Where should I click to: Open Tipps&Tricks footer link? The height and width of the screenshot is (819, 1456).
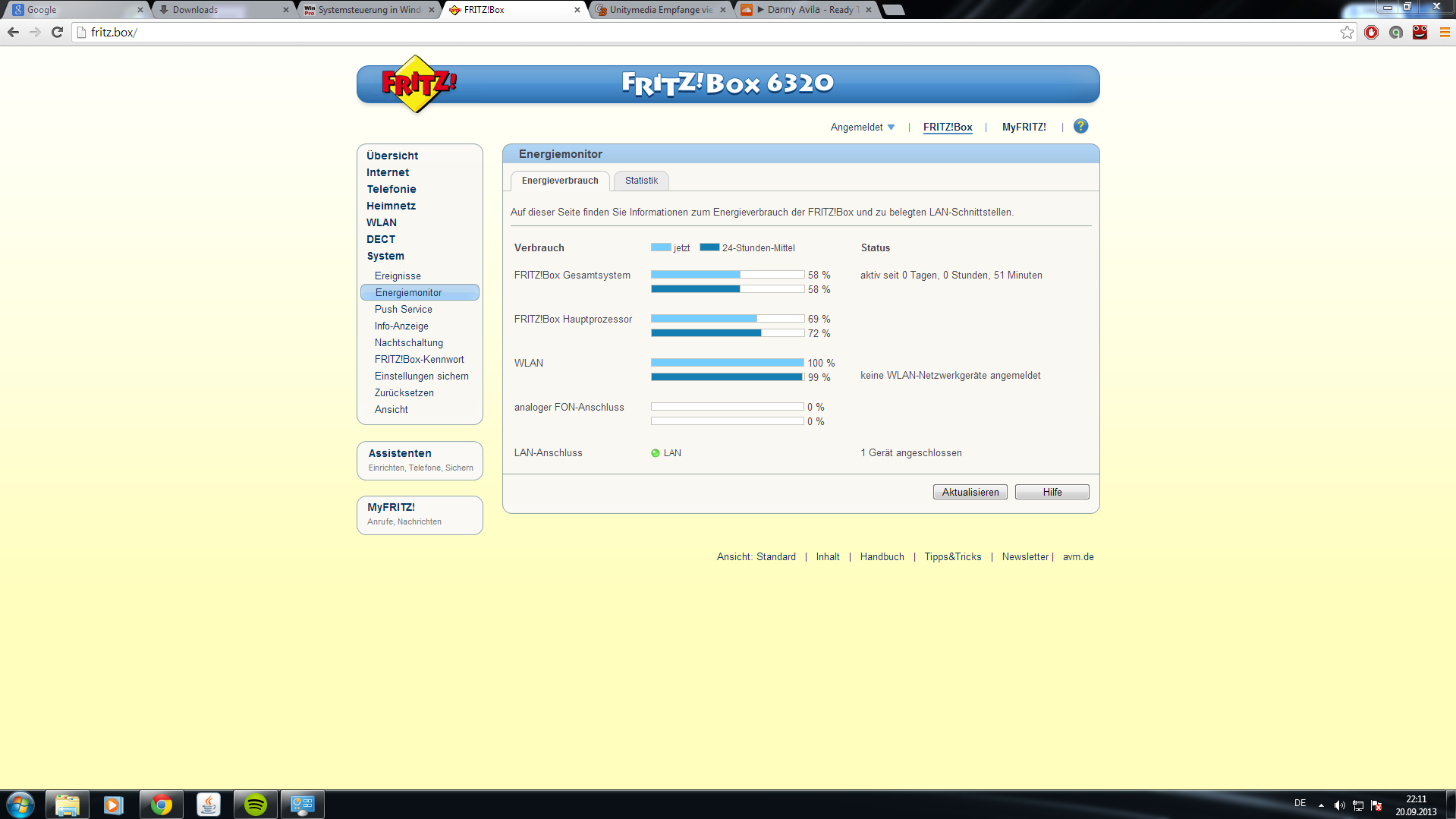coord(952,557)
